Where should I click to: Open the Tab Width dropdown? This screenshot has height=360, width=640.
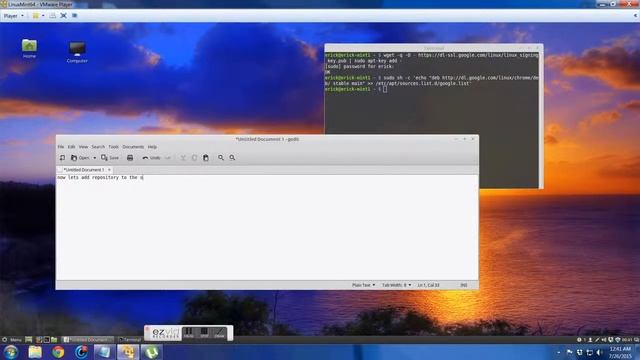tap(396, 285)
